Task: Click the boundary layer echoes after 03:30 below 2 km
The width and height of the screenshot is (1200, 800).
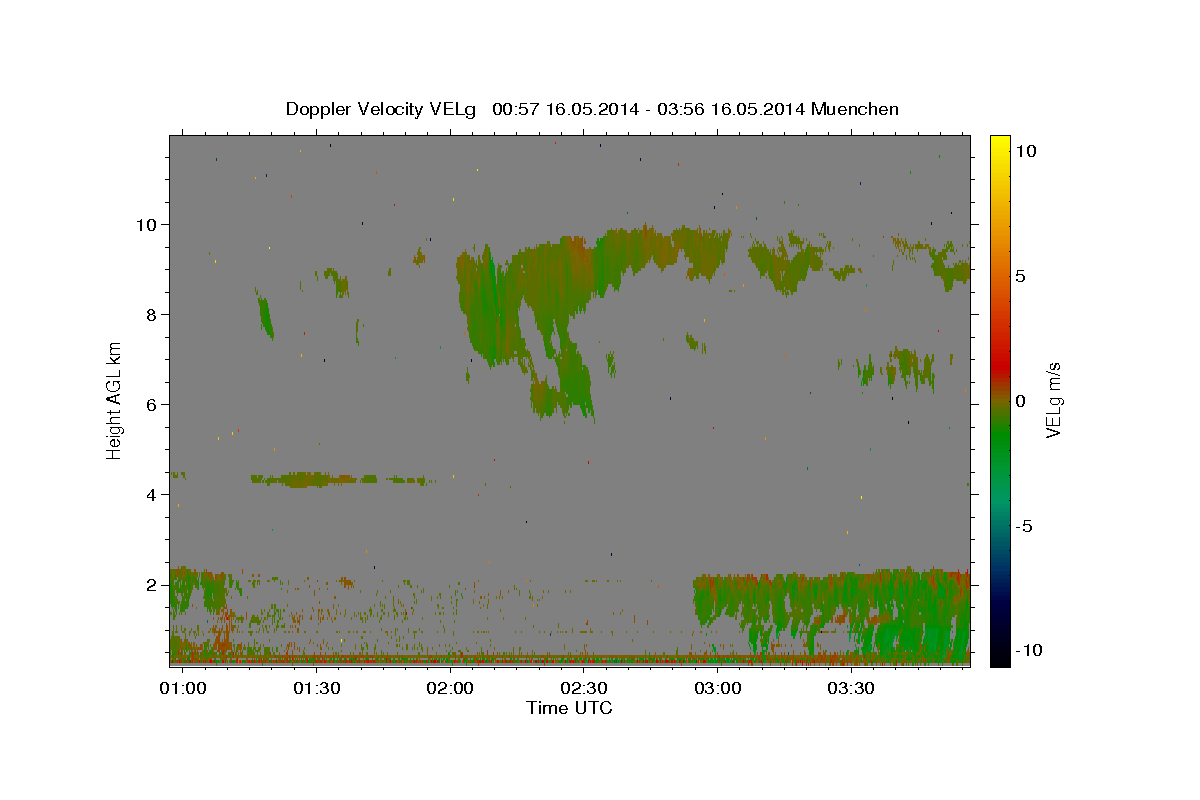Action: point(910,615)
